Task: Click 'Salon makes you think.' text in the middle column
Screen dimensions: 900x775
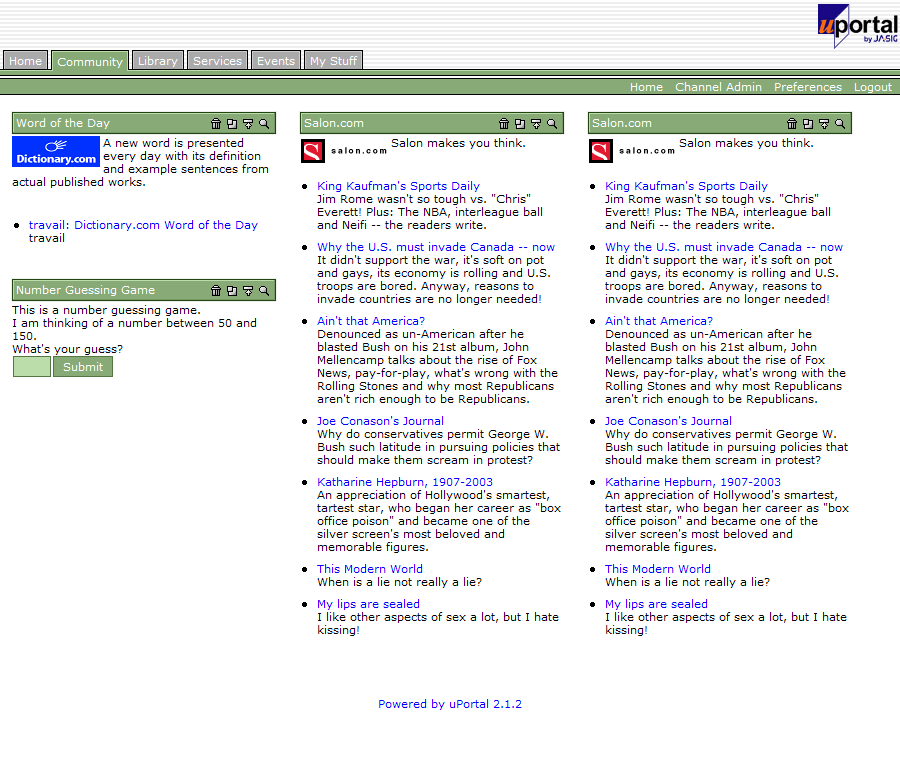Action: pos(459,143)
